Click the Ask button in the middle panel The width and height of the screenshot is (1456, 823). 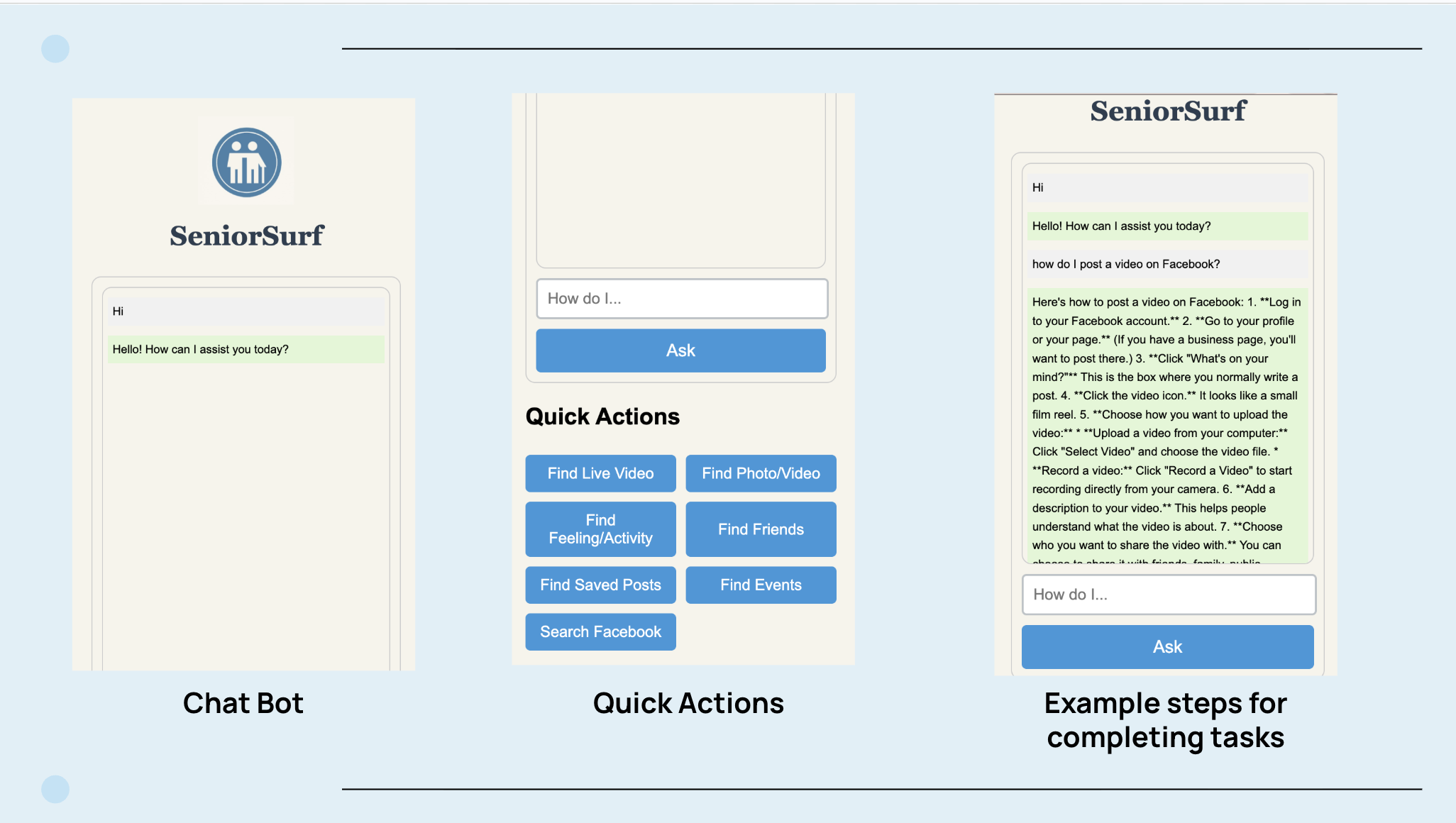pos(680,350)
